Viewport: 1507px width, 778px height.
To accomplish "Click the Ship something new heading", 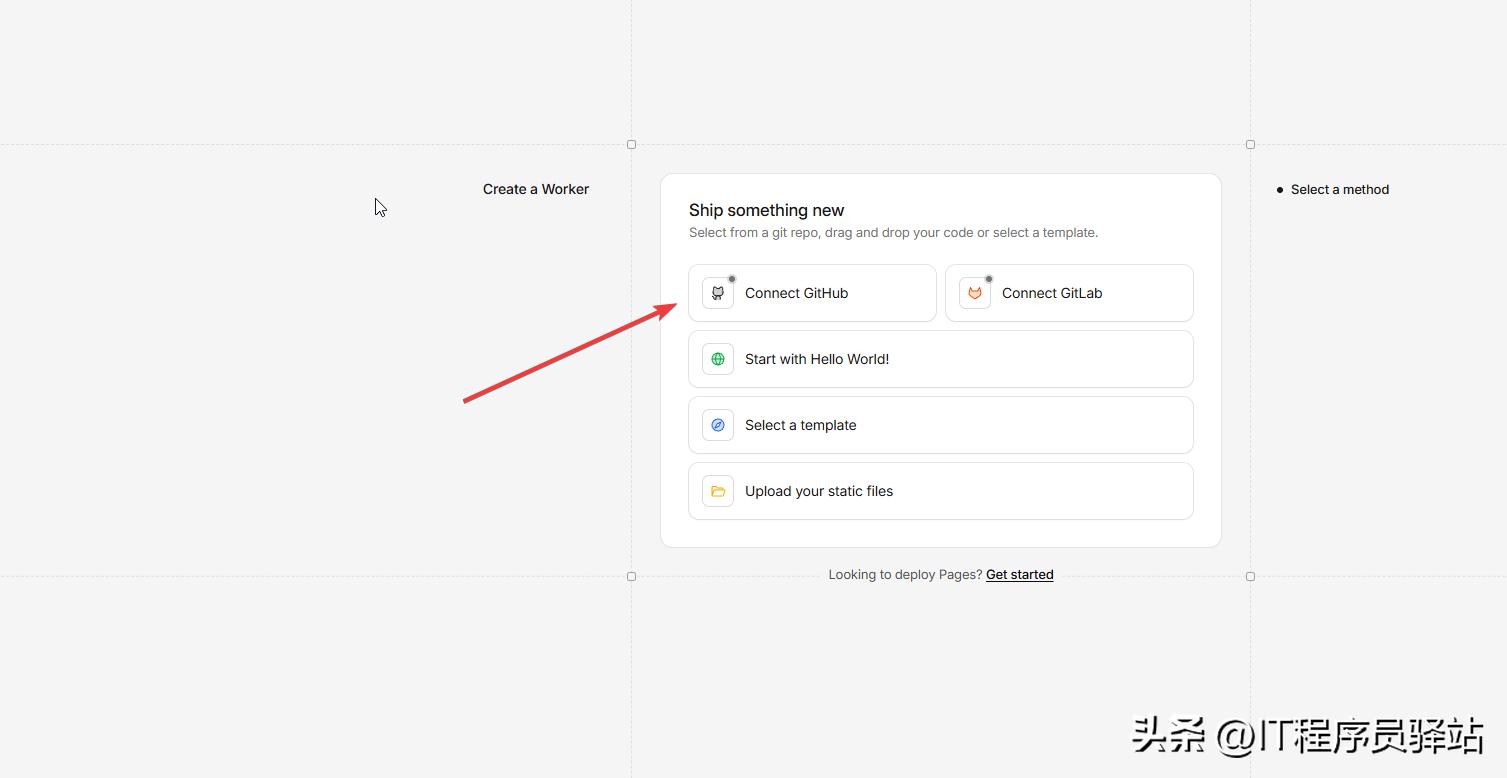I will pos(766,210).
